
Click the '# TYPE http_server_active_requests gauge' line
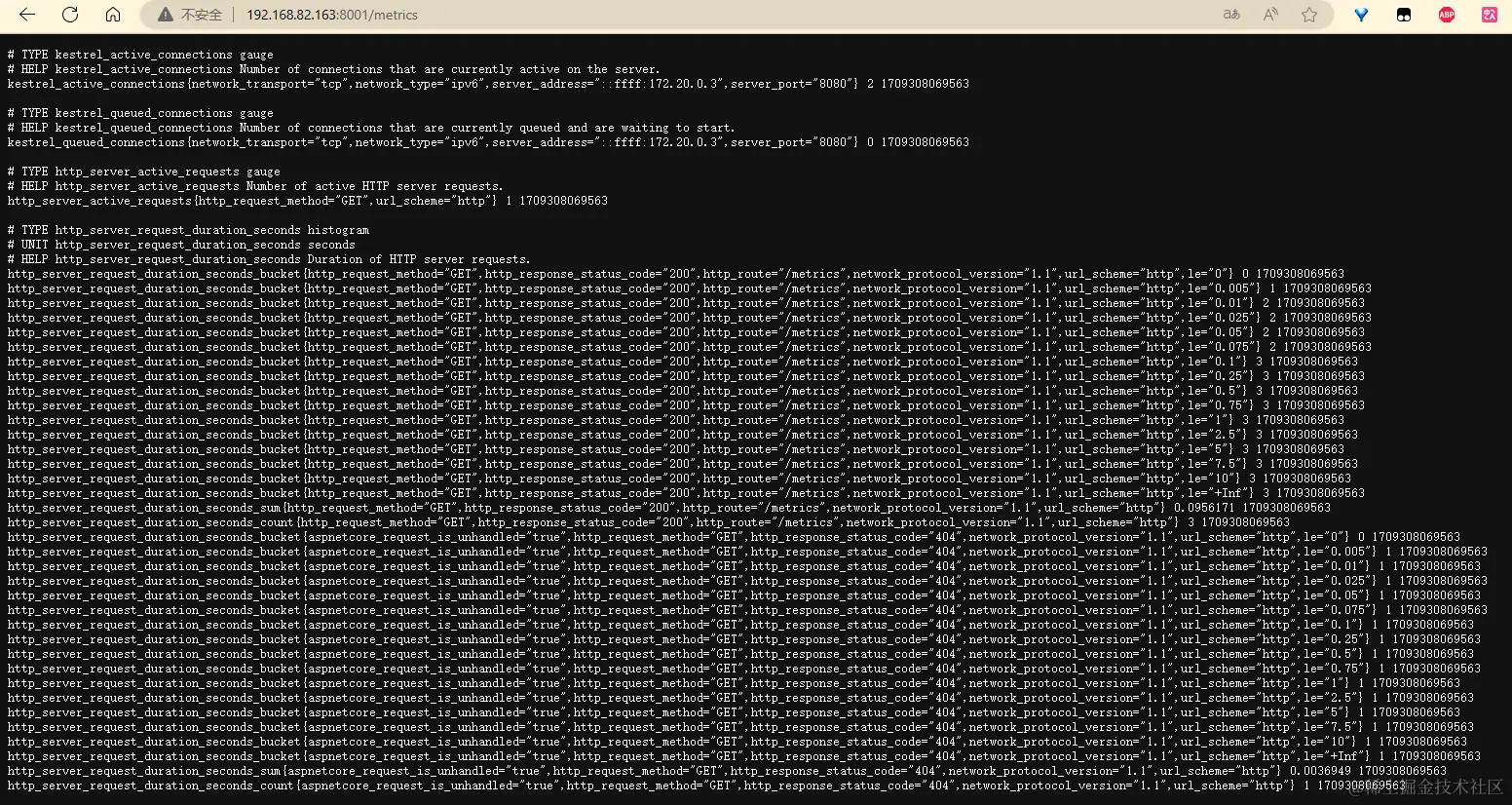pyautogui.click(x=143, y=172)
